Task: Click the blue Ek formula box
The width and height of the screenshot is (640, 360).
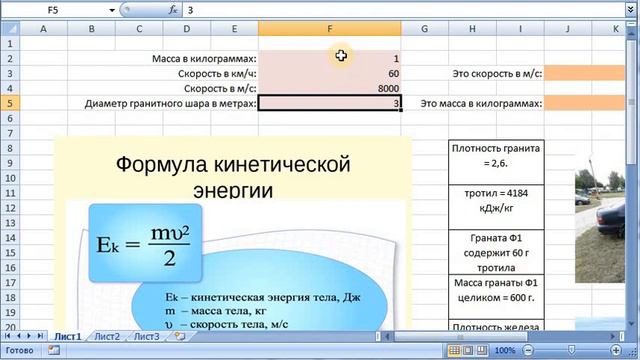Action: coord(145,243)
